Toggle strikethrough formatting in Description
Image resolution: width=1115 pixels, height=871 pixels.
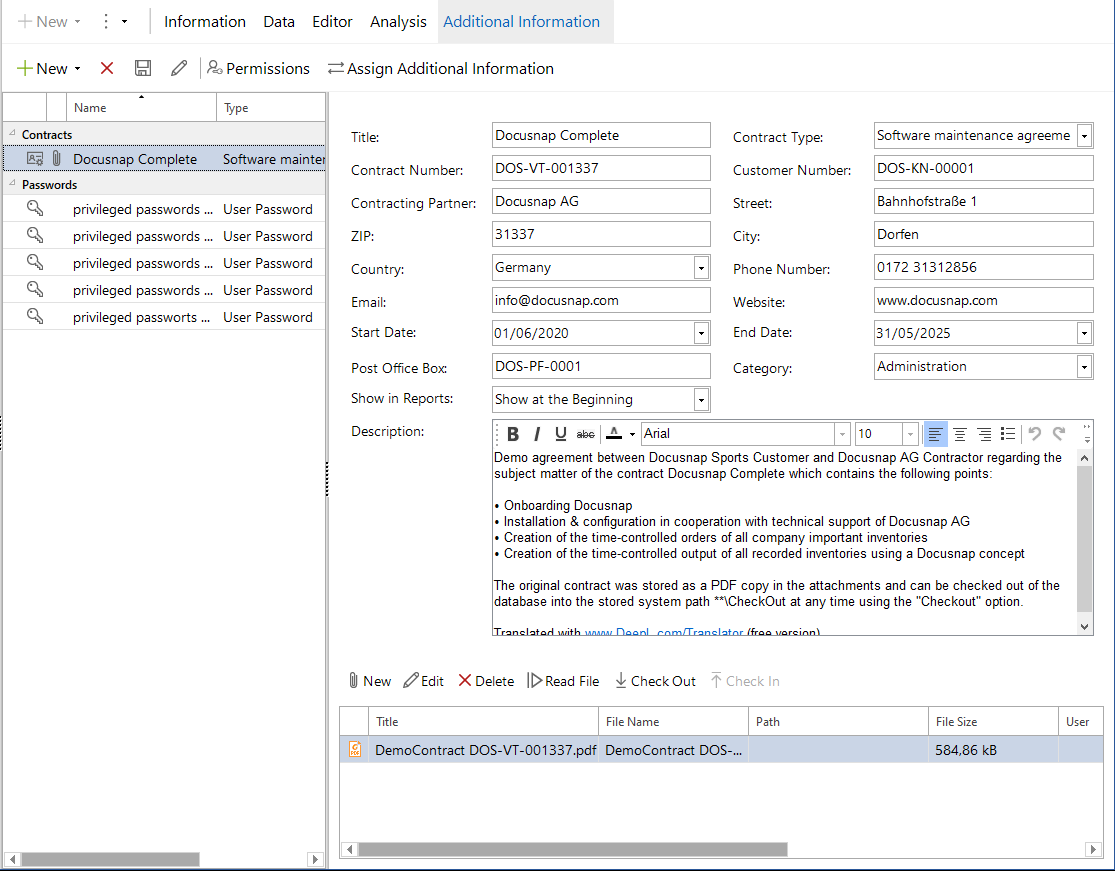pyautogui.click(x=585, y=434)
